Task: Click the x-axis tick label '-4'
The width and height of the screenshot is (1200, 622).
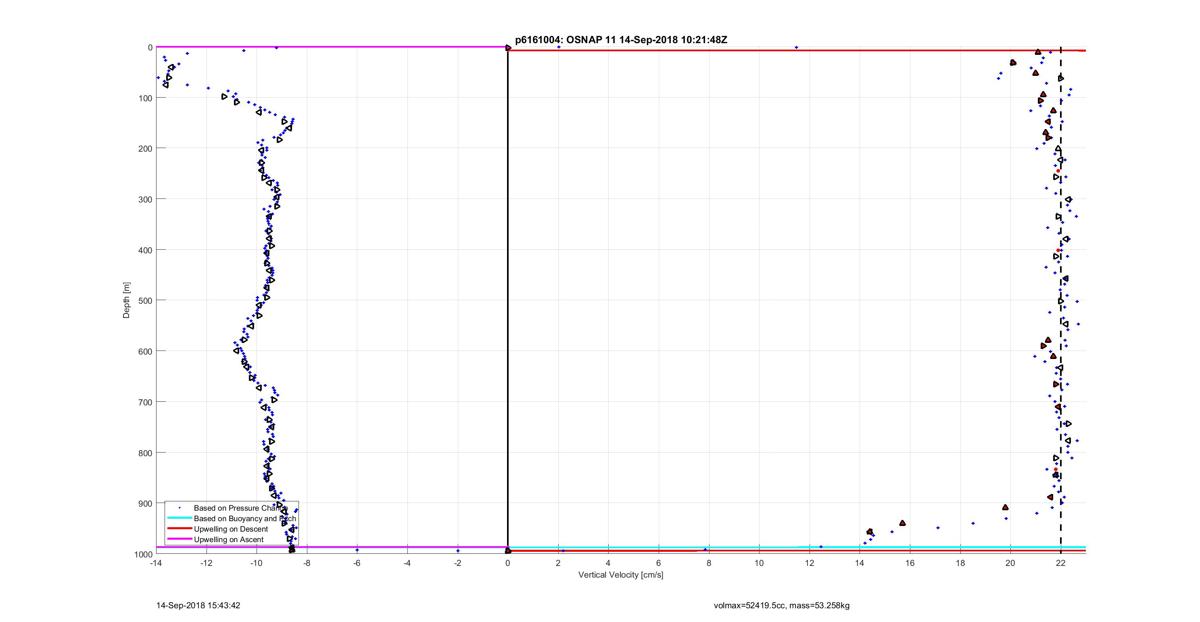Action: pos(407,563)
